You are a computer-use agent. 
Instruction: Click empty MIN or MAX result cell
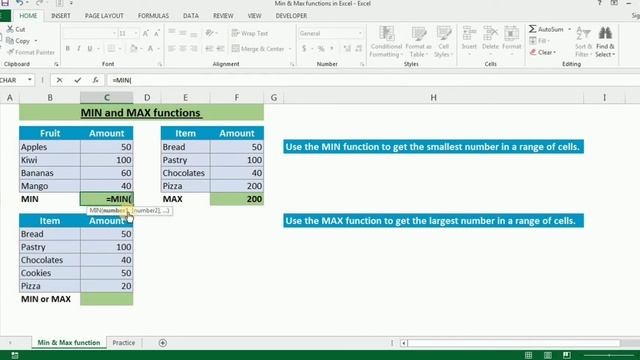point(107,299)
